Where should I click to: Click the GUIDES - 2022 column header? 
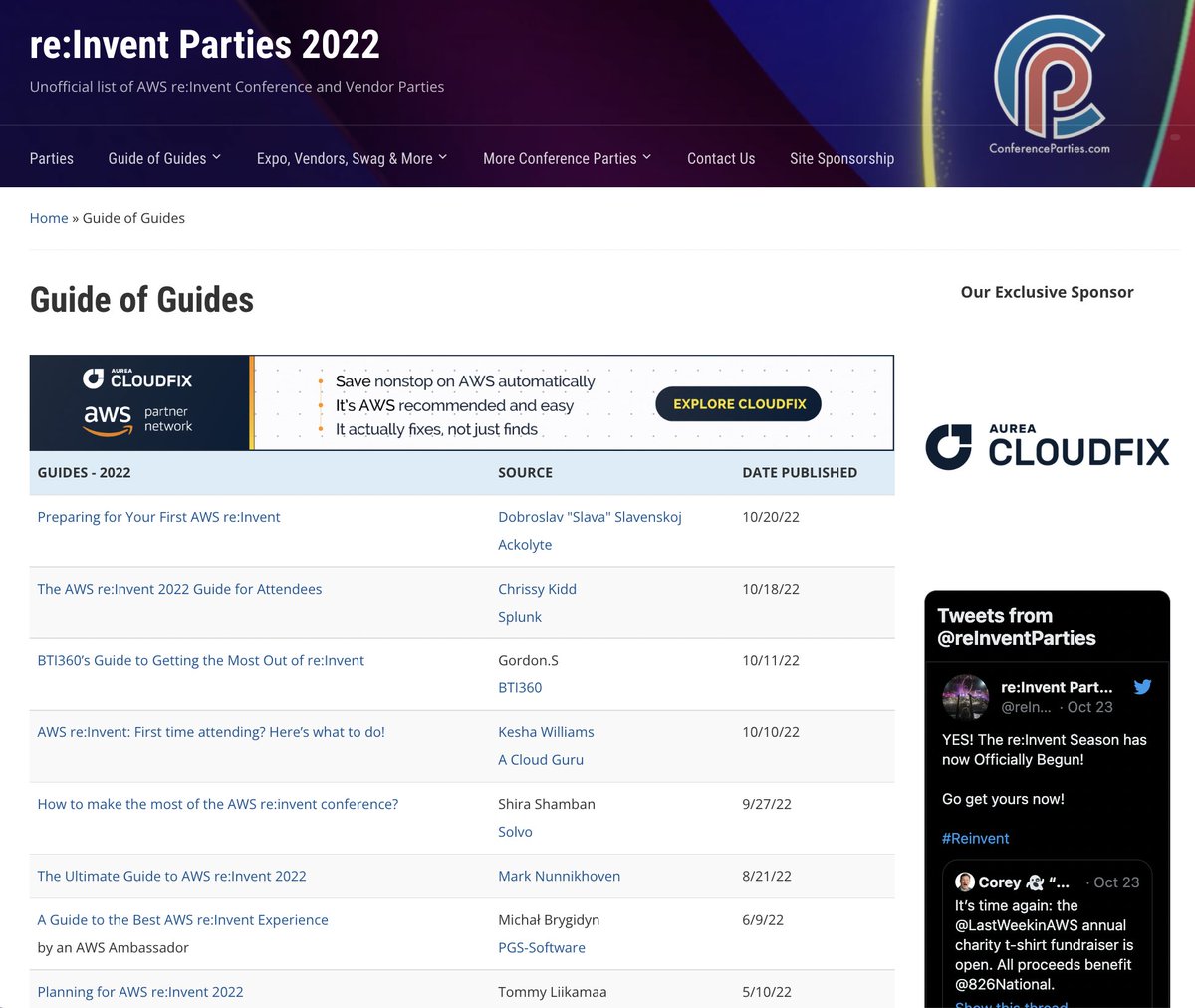84,473
